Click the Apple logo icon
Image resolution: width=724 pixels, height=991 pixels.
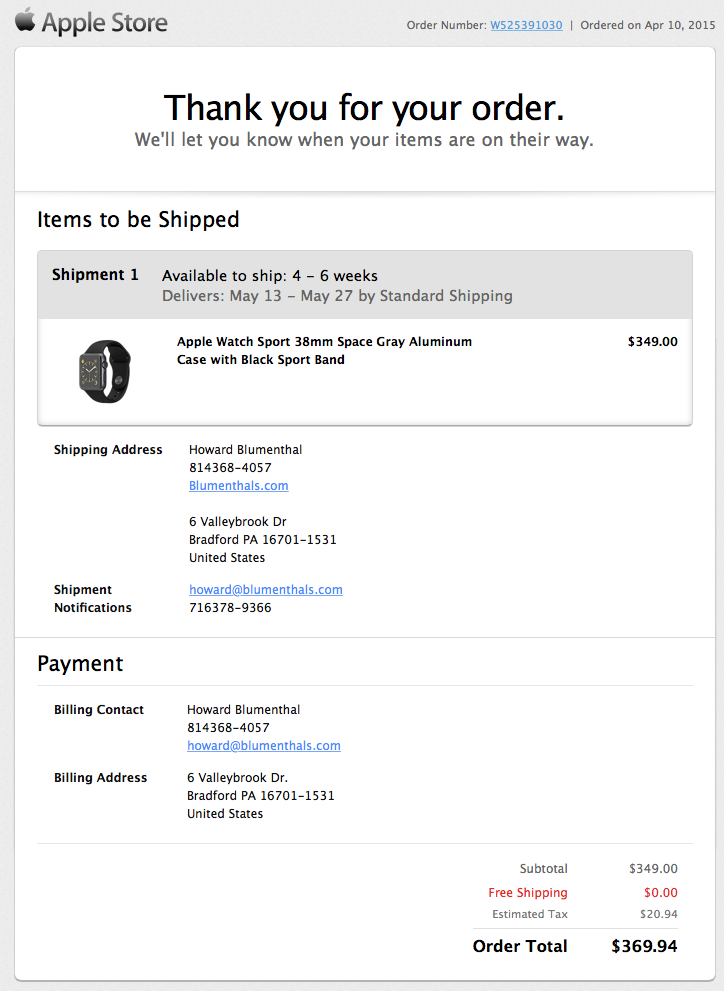pyautogui.click(x=24, y=20)
